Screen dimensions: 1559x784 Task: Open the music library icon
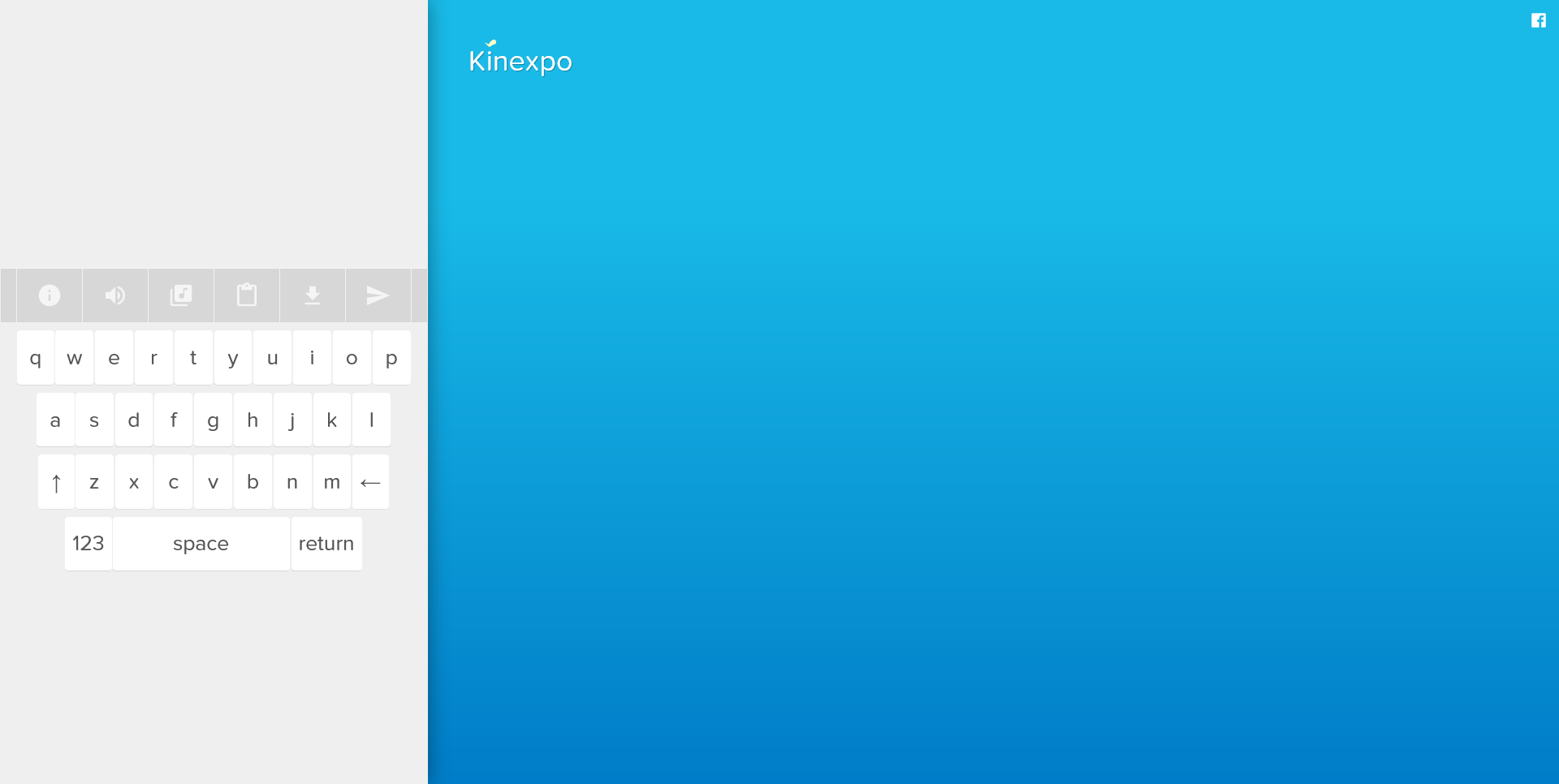coord(181,295)
